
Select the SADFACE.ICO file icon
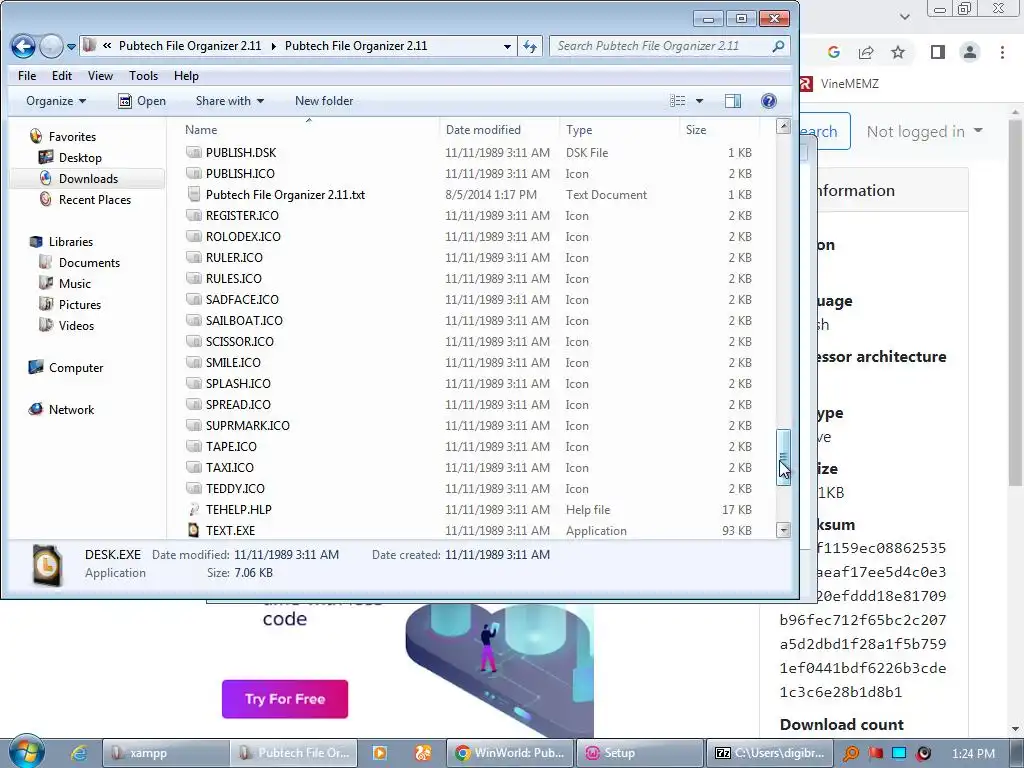(x=193, y=299)
